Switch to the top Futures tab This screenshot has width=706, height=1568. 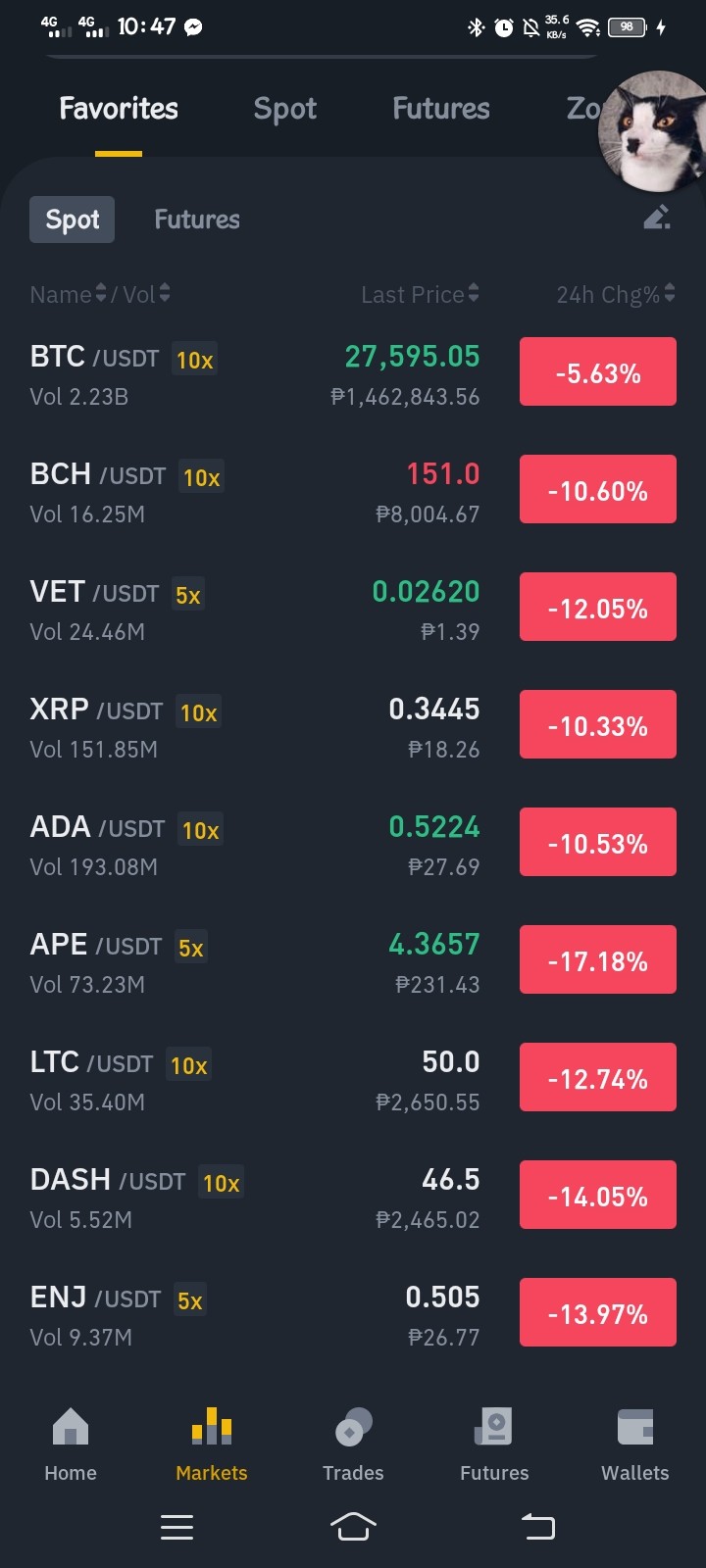point(441,109)
